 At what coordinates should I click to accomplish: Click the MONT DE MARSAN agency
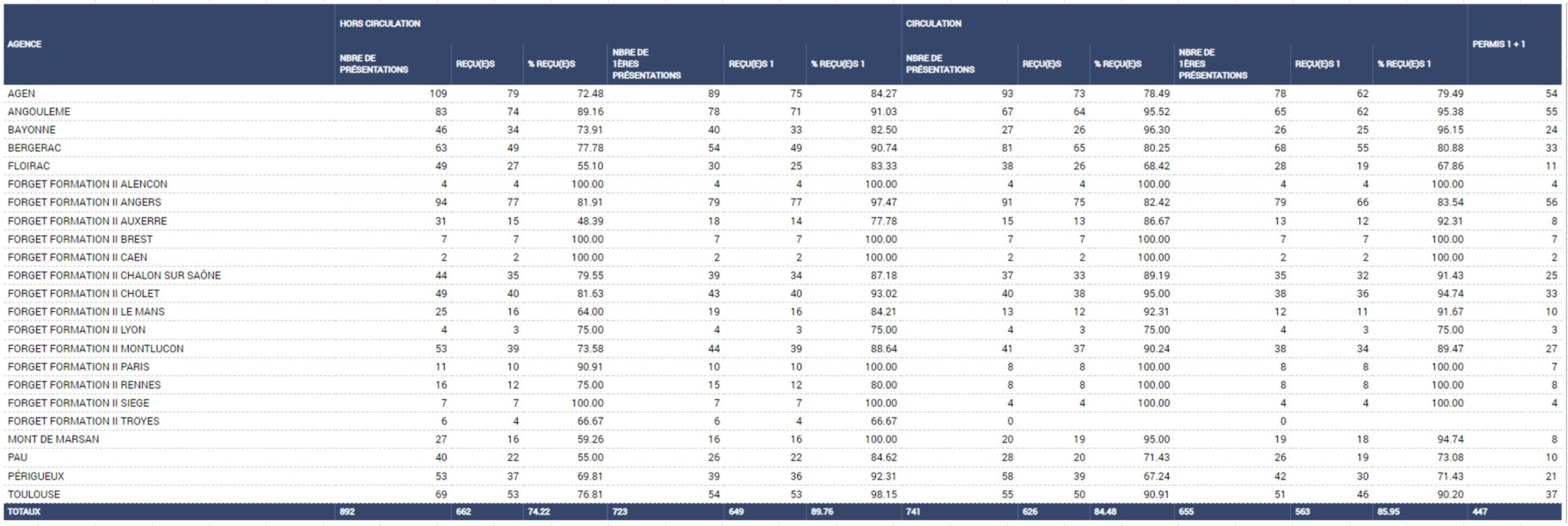(x=53, y=439)
